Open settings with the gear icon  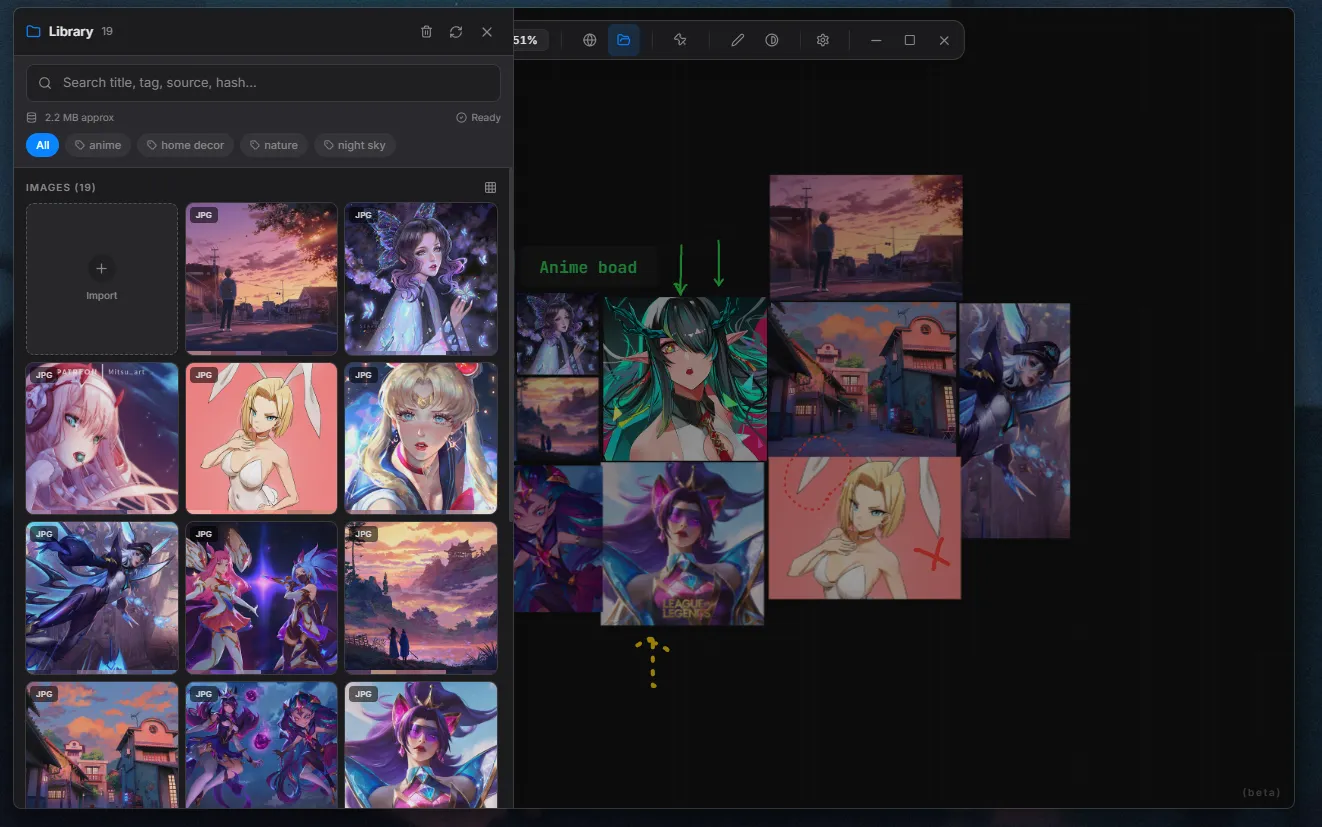coord(823,40)
